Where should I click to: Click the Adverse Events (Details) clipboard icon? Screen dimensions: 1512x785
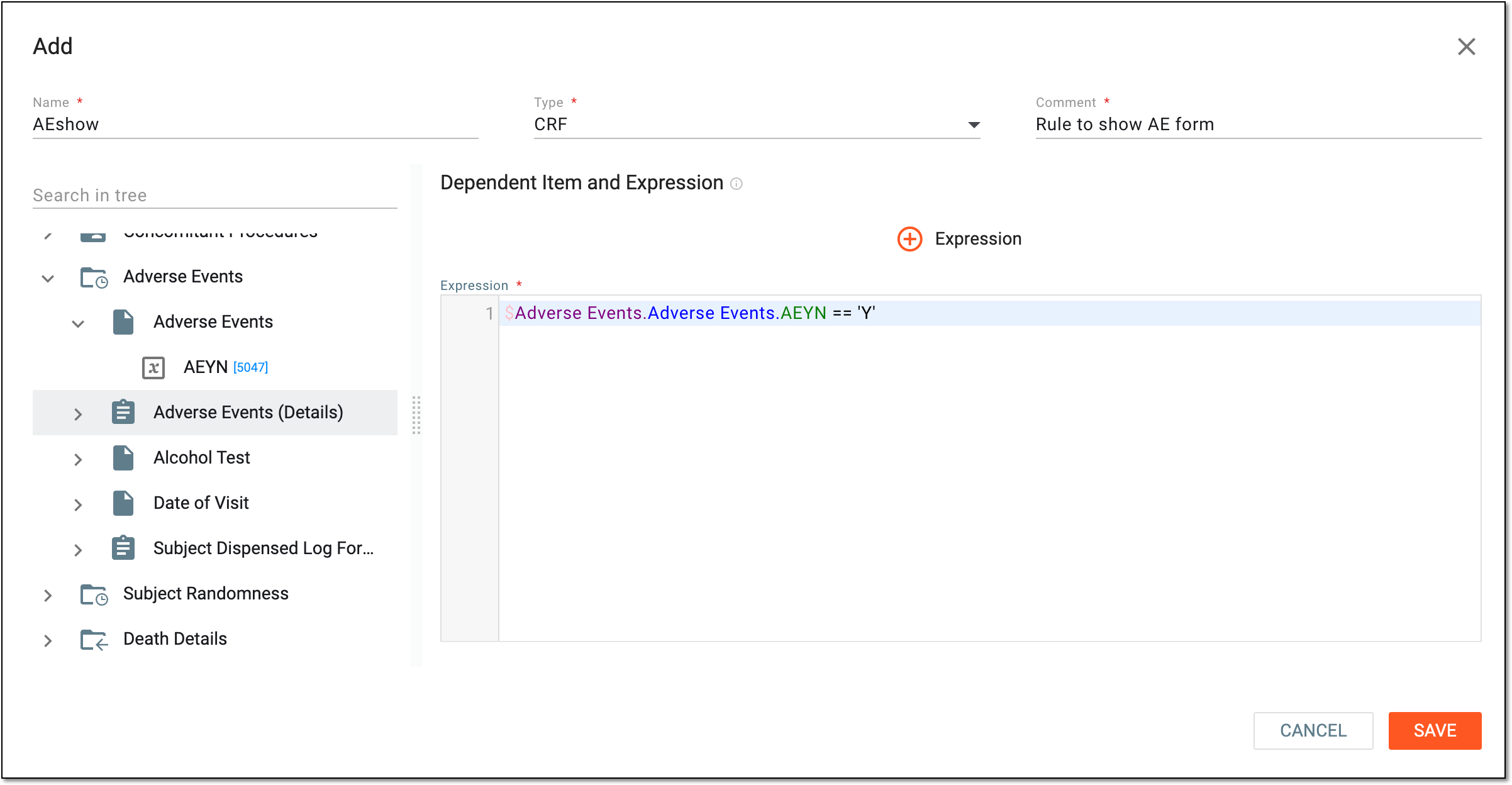123,412
